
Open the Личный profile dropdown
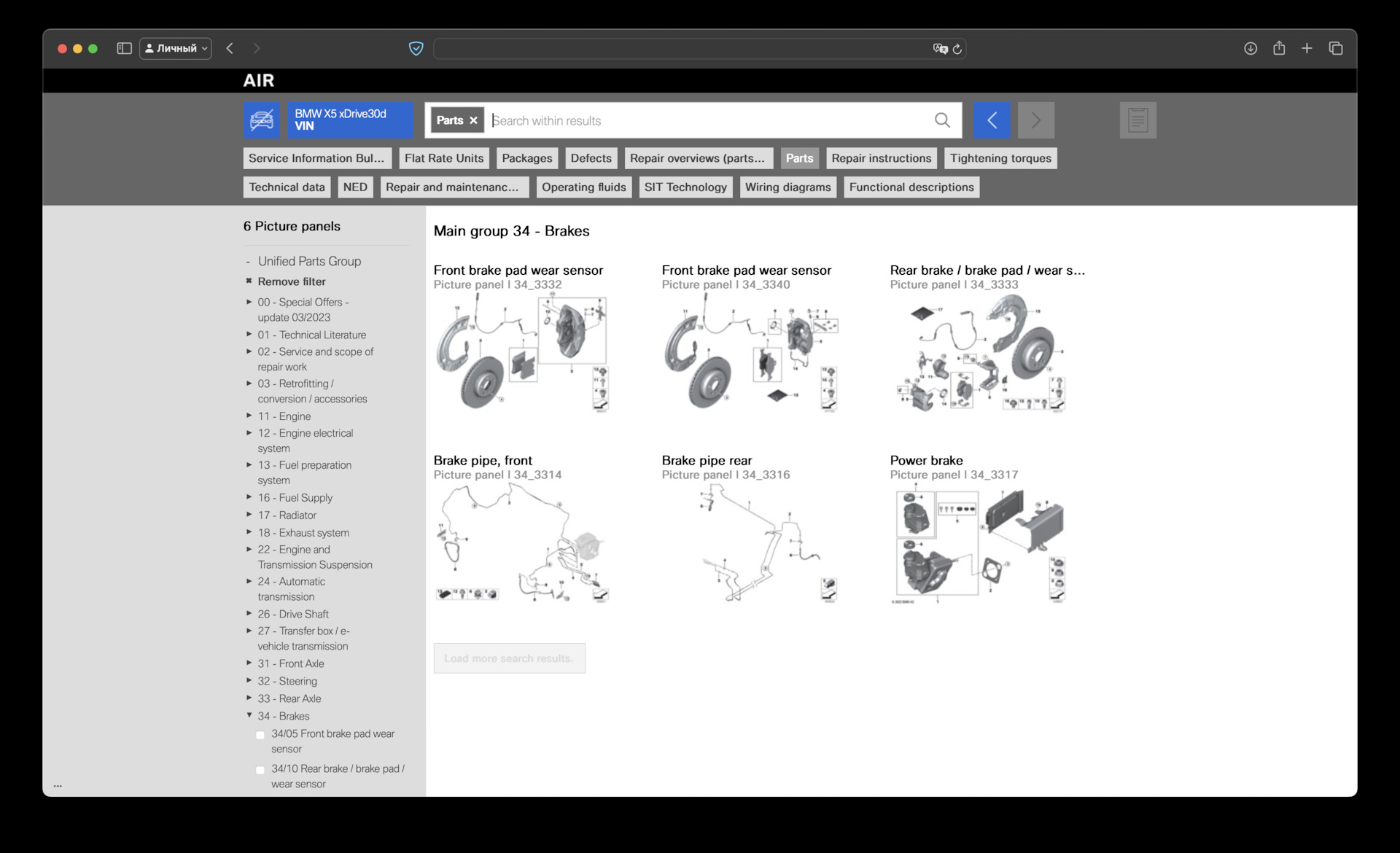click(x=176, y=48)
